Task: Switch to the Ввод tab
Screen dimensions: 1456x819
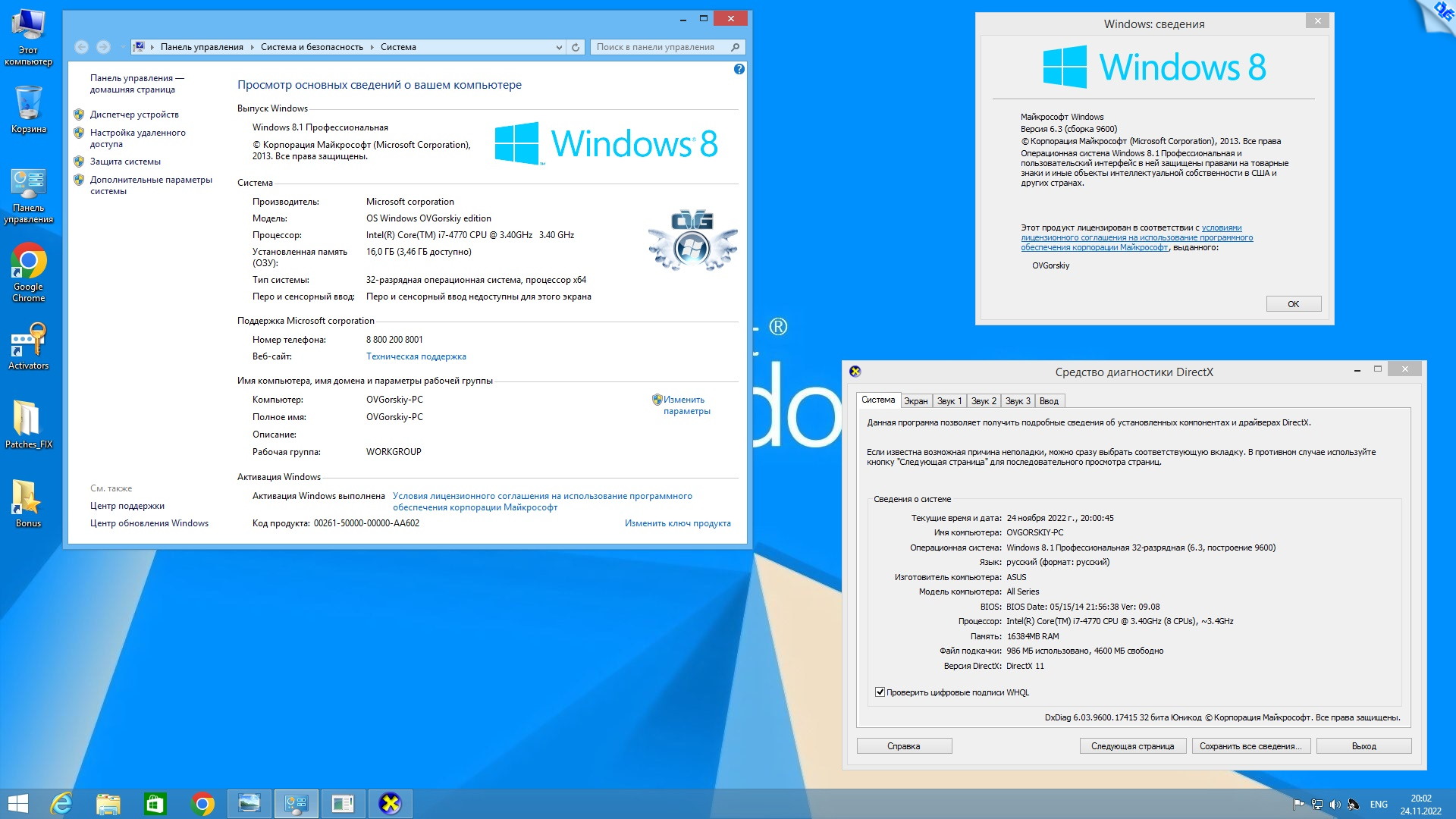Action: 1049,401
